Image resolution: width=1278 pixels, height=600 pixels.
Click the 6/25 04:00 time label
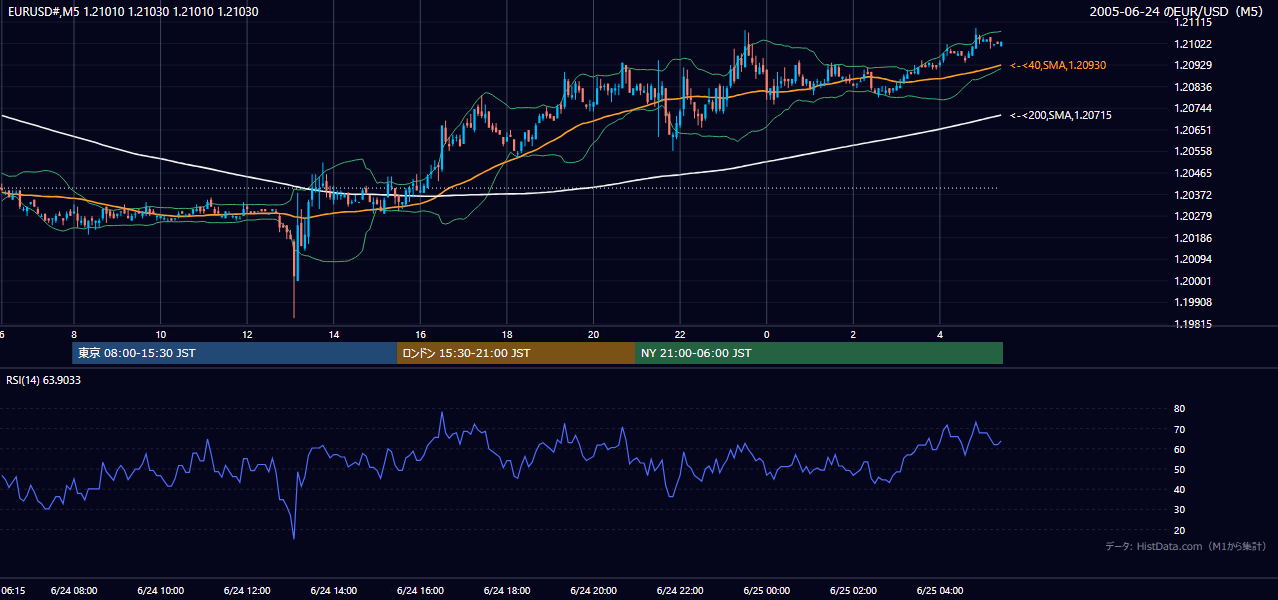coord(940,591)
